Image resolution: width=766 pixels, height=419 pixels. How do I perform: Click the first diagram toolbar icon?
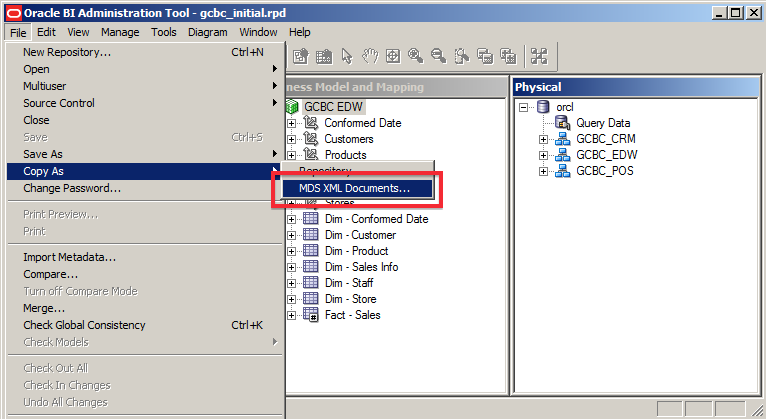(x=301, y=56)
